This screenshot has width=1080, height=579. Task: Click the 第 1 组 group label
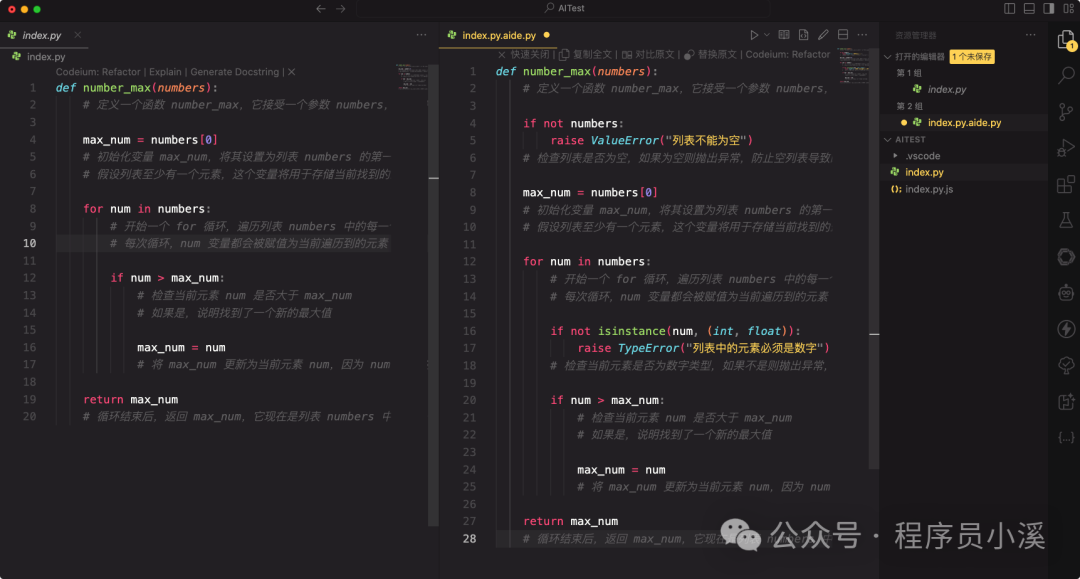(908, 73)
